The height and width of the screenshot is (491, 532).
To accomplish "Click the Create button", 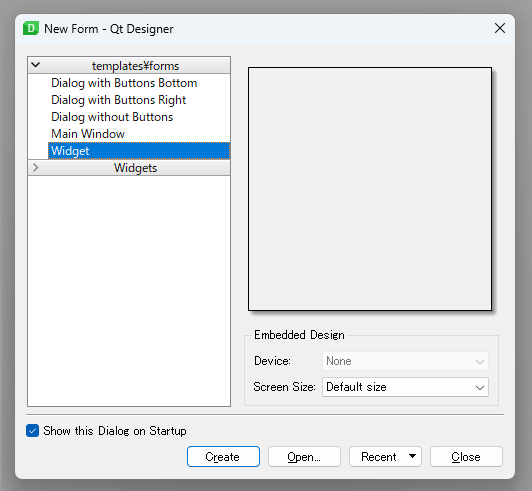I will tap(223, 457).
